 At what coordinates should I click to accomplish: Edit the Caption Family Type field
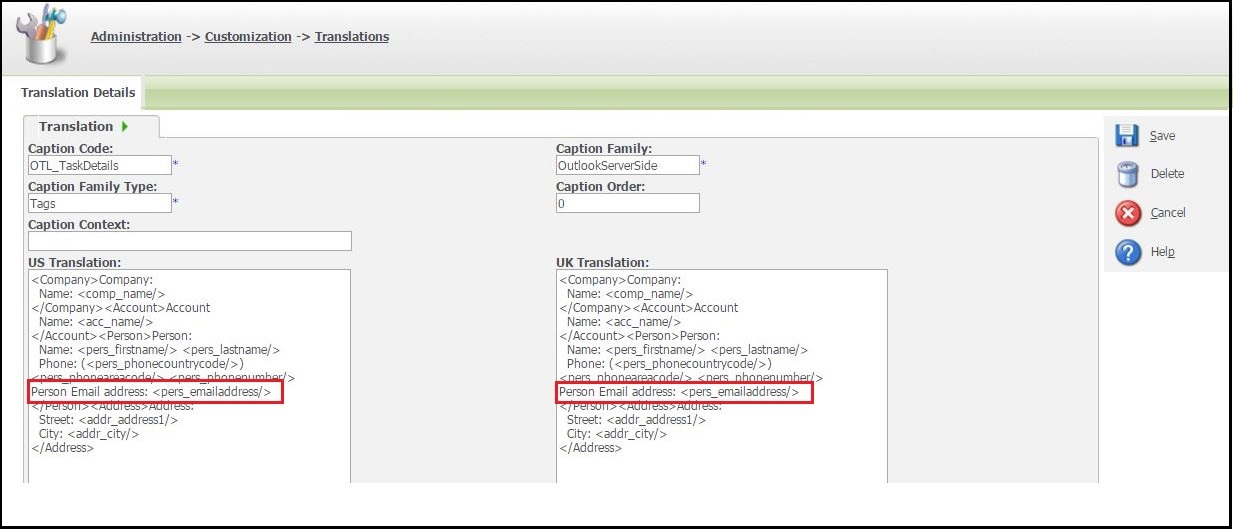pyautogui.click(x=100, y=203)
